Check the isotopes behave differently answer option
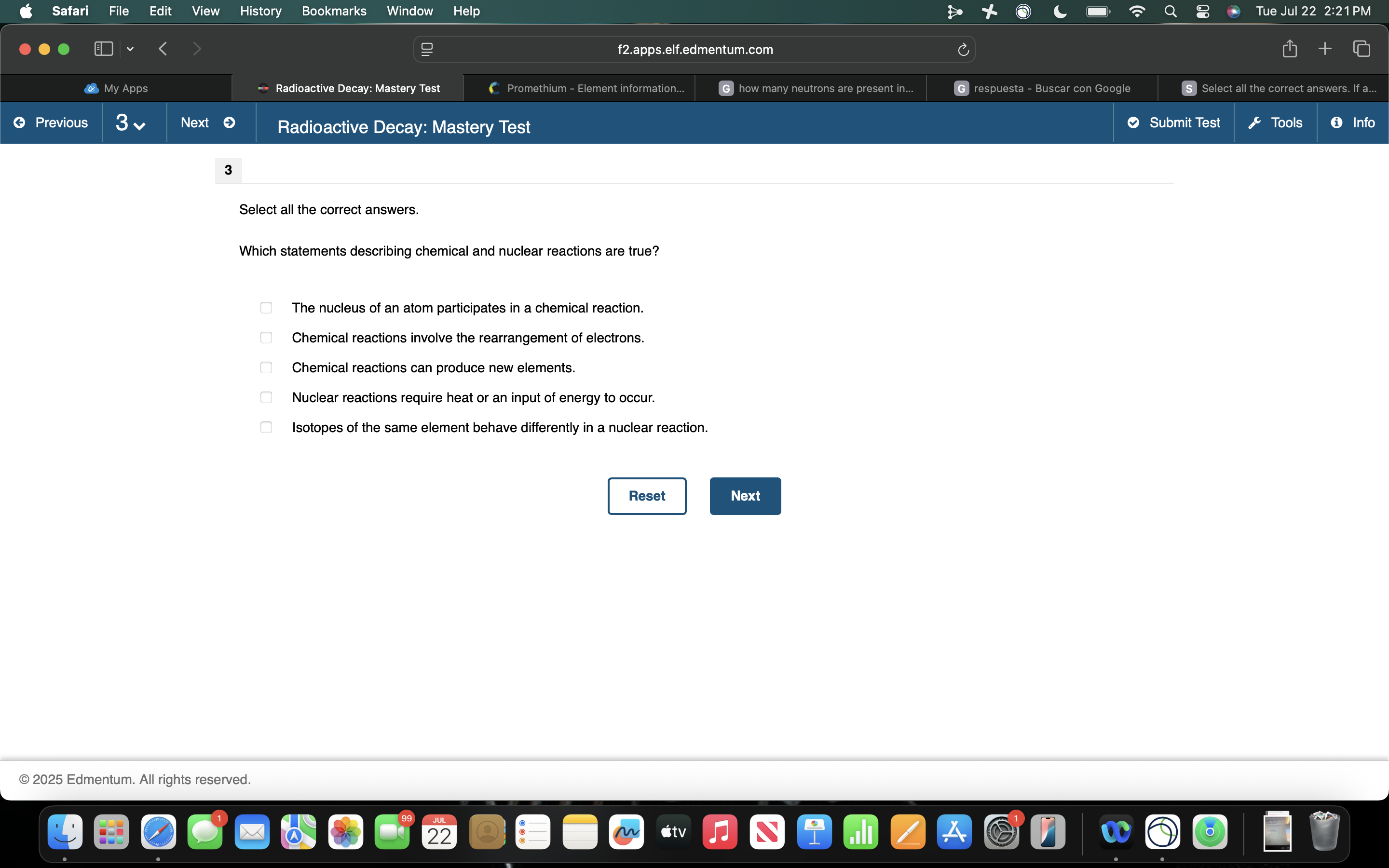 point(266,427)
